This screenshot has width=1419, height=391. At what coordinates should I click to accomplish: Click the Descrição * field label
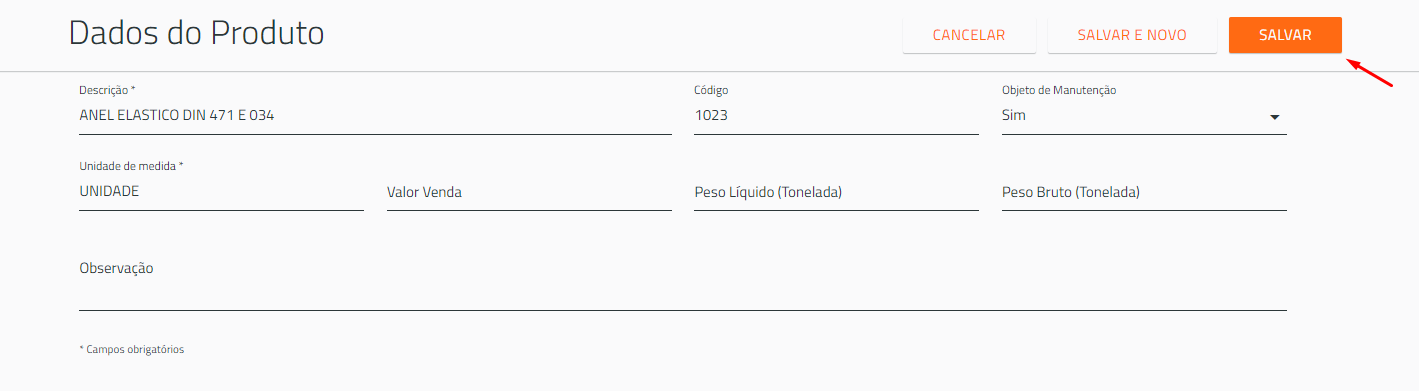click(x=107, y=90)
